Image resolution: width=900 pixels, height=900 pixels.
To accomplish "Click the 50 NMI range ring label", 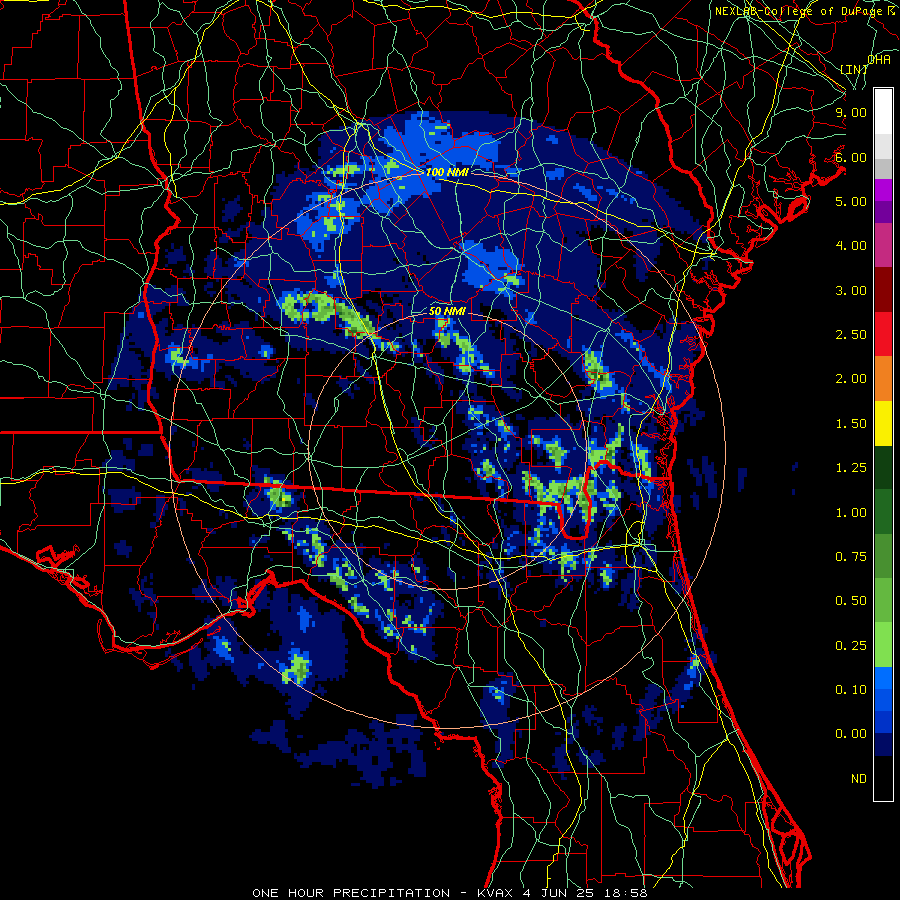I will [x=447, y=311].
